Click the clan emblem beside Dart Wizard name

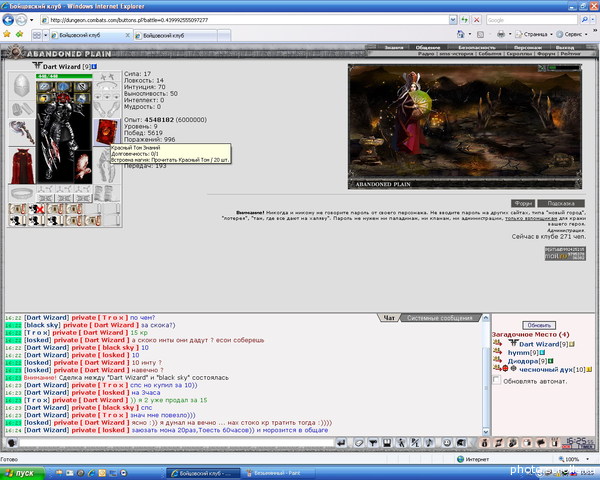(x=37, y=66)
